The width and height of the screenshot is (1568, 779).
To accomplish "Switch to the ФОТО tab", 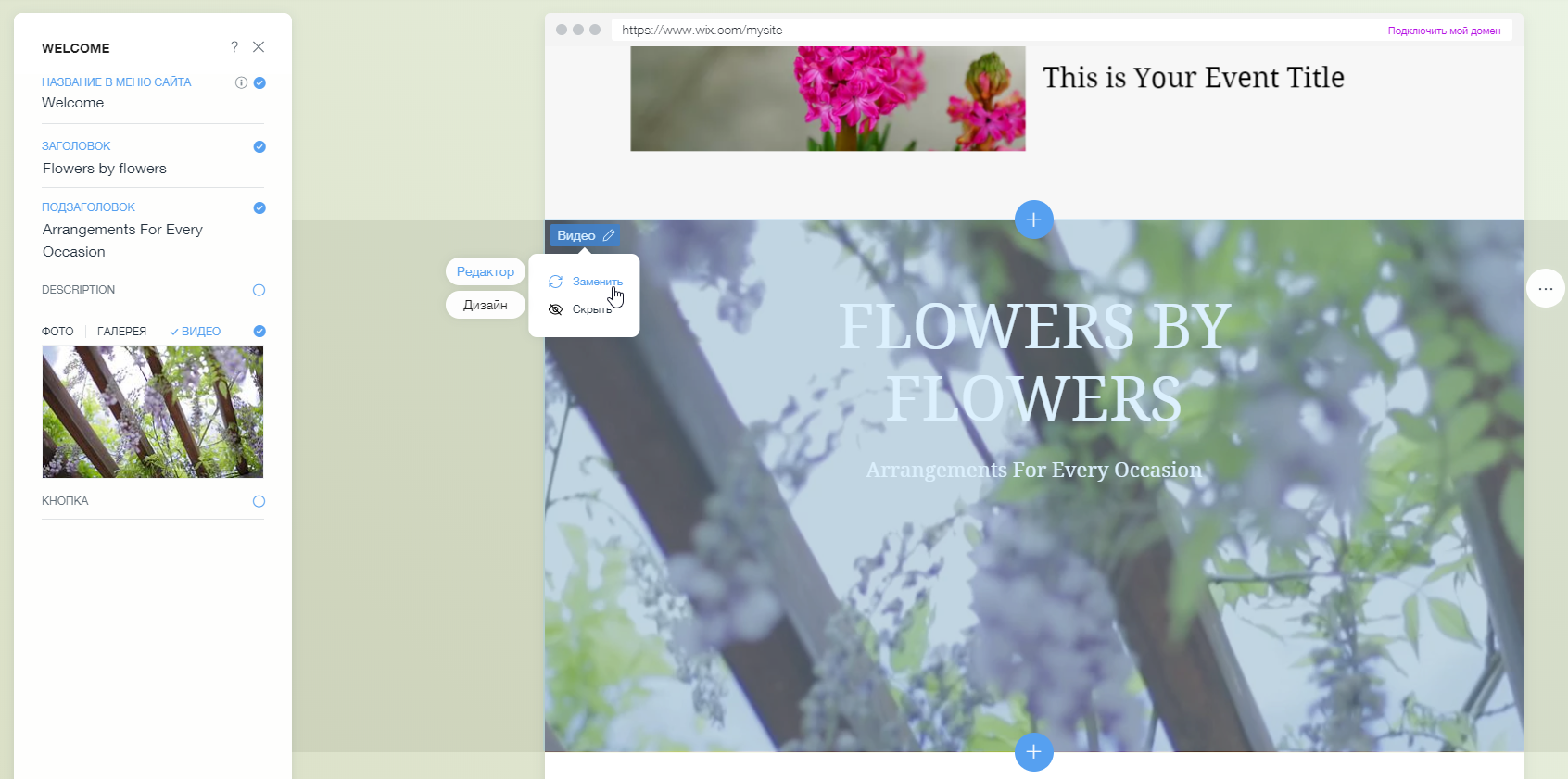I will (57, 332).
